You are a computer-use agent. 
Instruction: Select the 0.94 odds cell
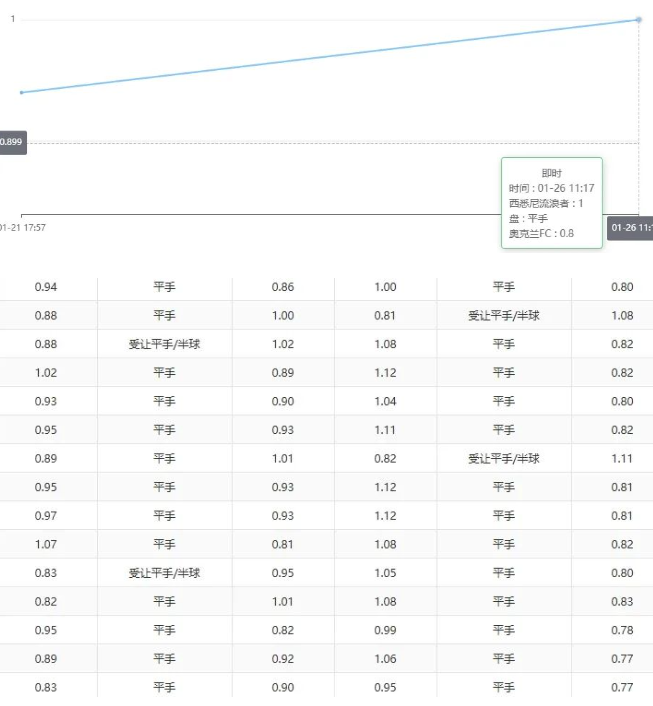pyautogui.click(x=46, y=287)
